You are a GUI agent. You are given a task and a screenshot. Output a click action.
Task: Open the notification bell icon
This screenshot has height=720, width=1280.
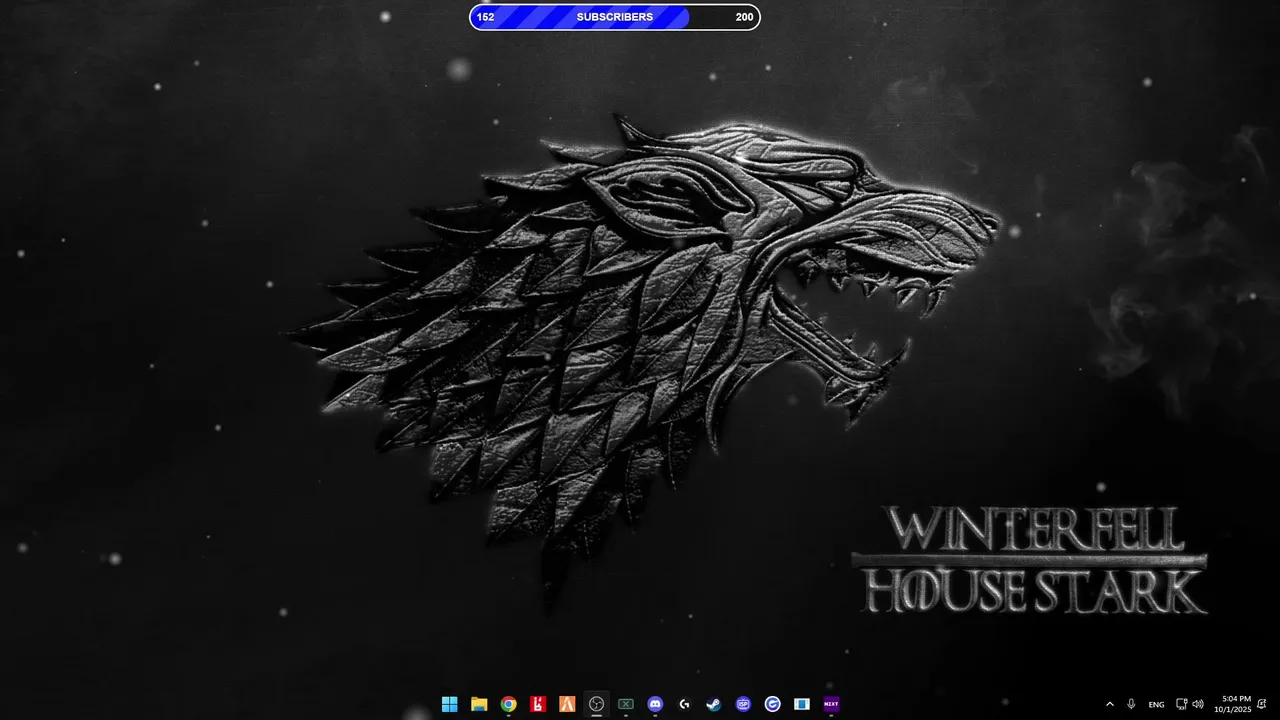(x=1262, y=704)
